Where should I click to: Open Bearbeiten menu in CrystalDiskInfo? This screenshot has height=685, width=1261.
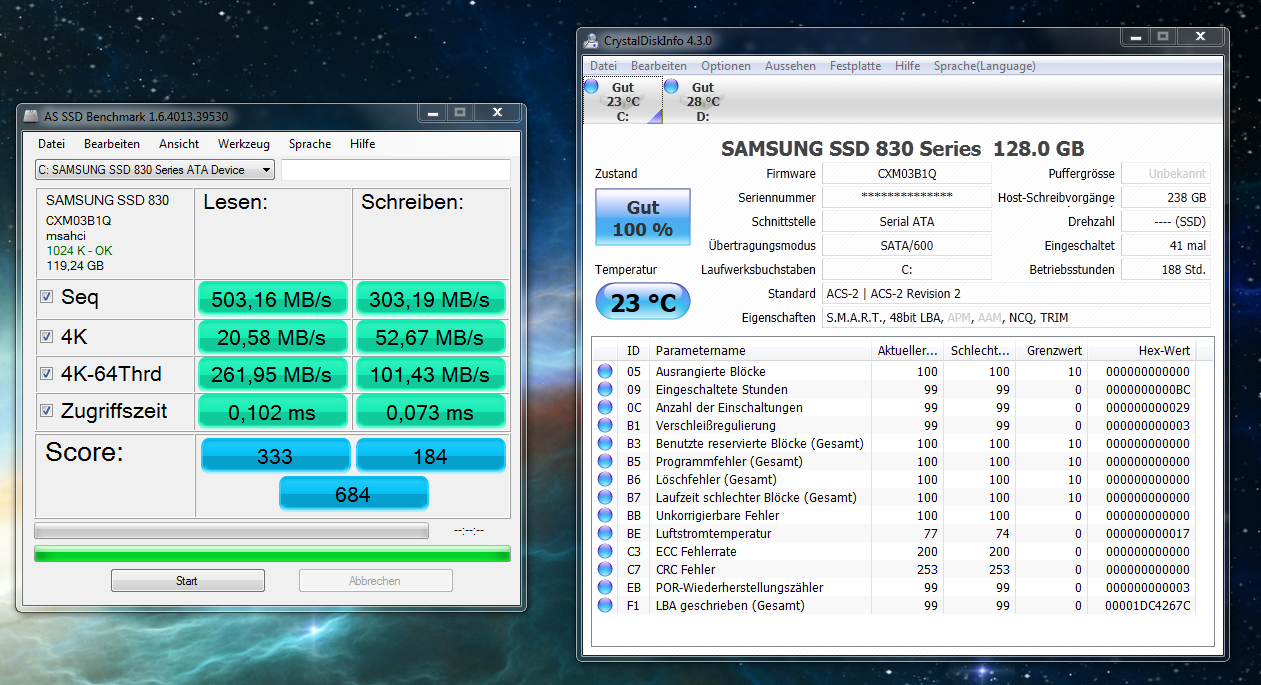coord(659,66)
